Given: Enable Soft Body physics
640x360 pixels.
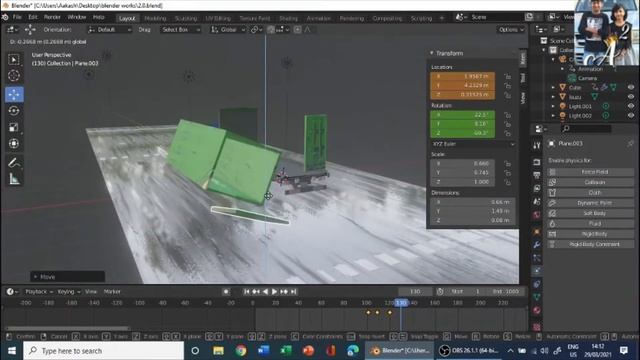Looking at the screenshot, I should (591, 213).
